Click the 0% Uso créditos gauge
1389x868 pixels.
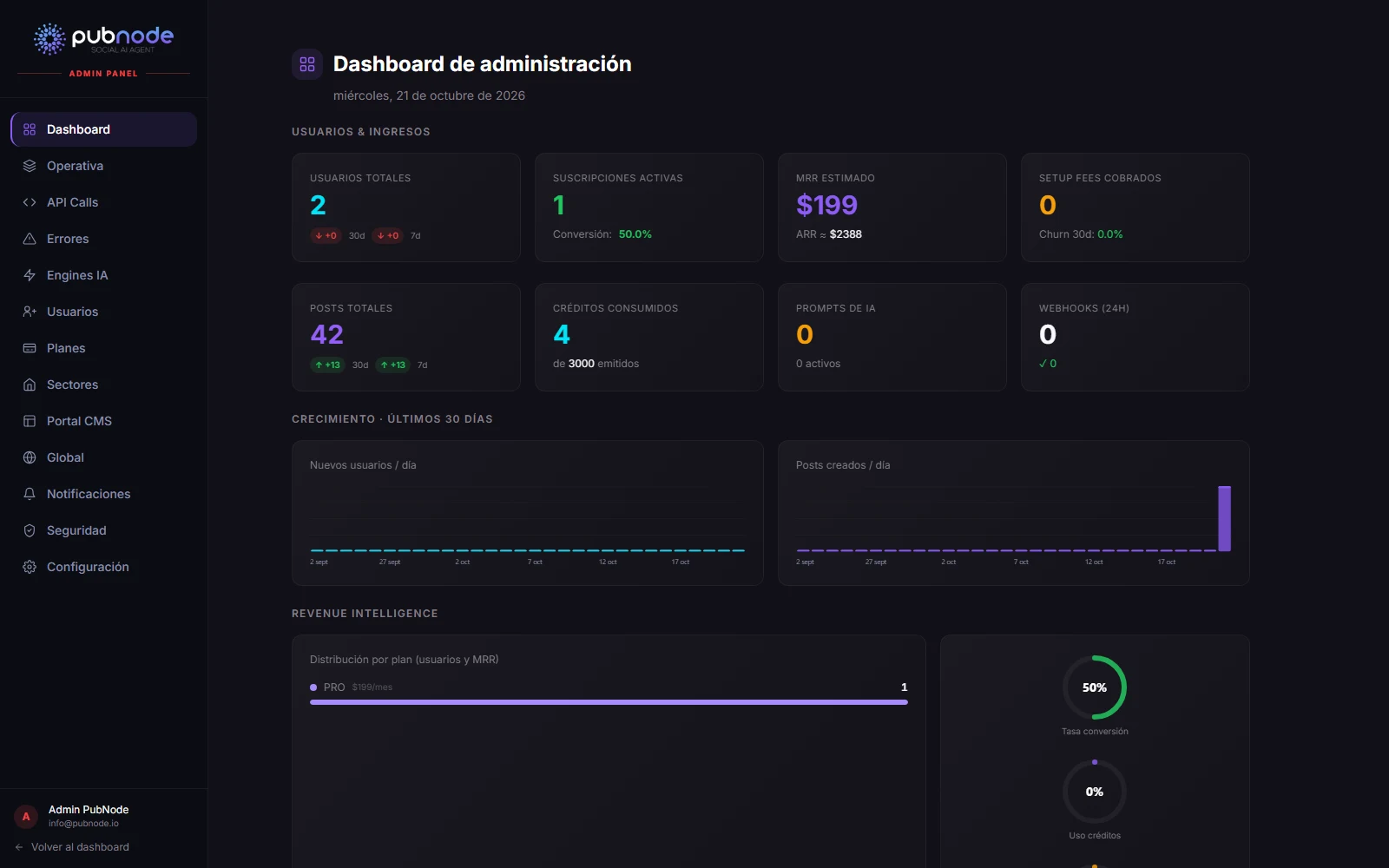coord(1095,792)
